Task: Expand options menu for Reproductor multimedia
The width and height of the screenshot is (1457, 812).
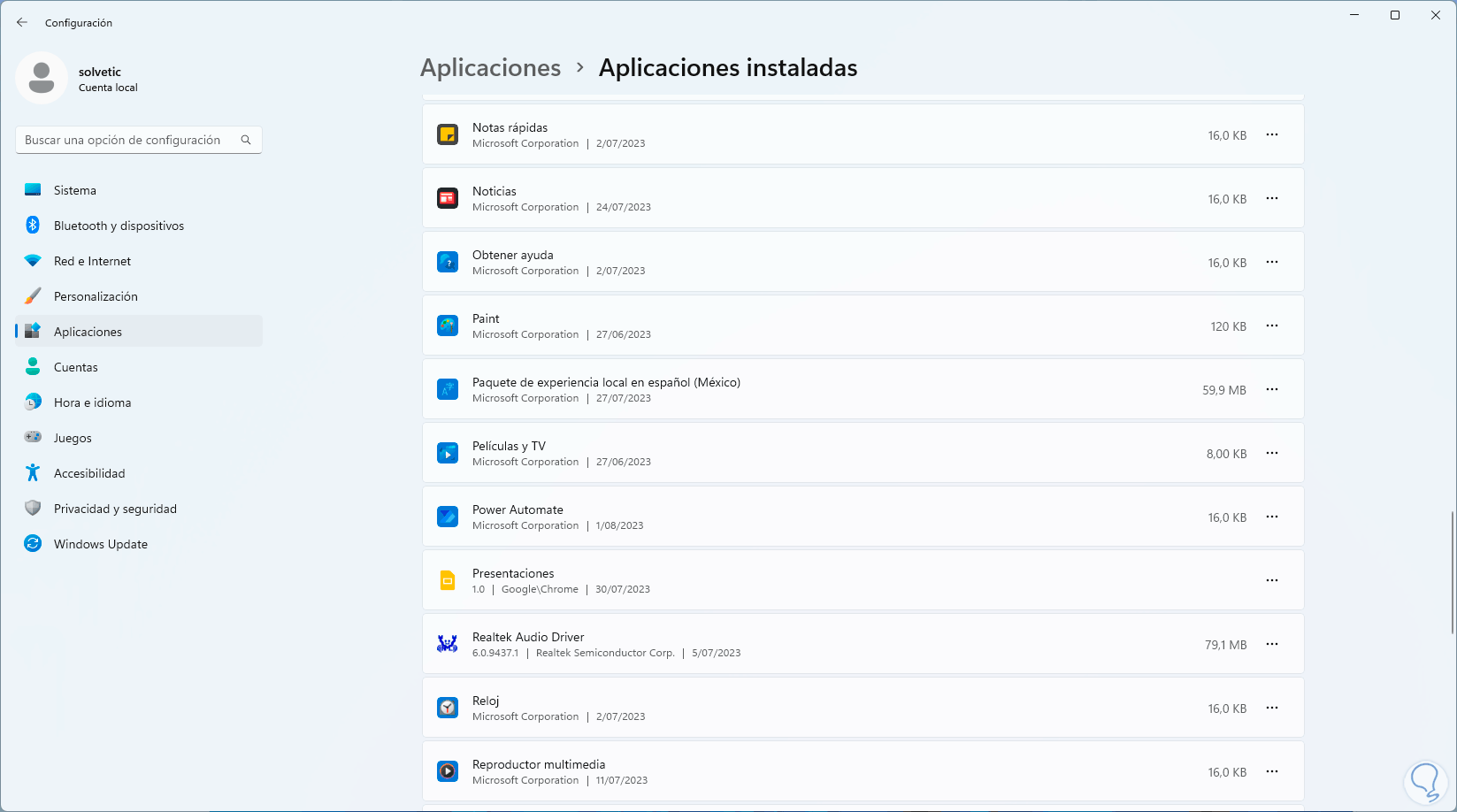Action: coord(1271,771)
